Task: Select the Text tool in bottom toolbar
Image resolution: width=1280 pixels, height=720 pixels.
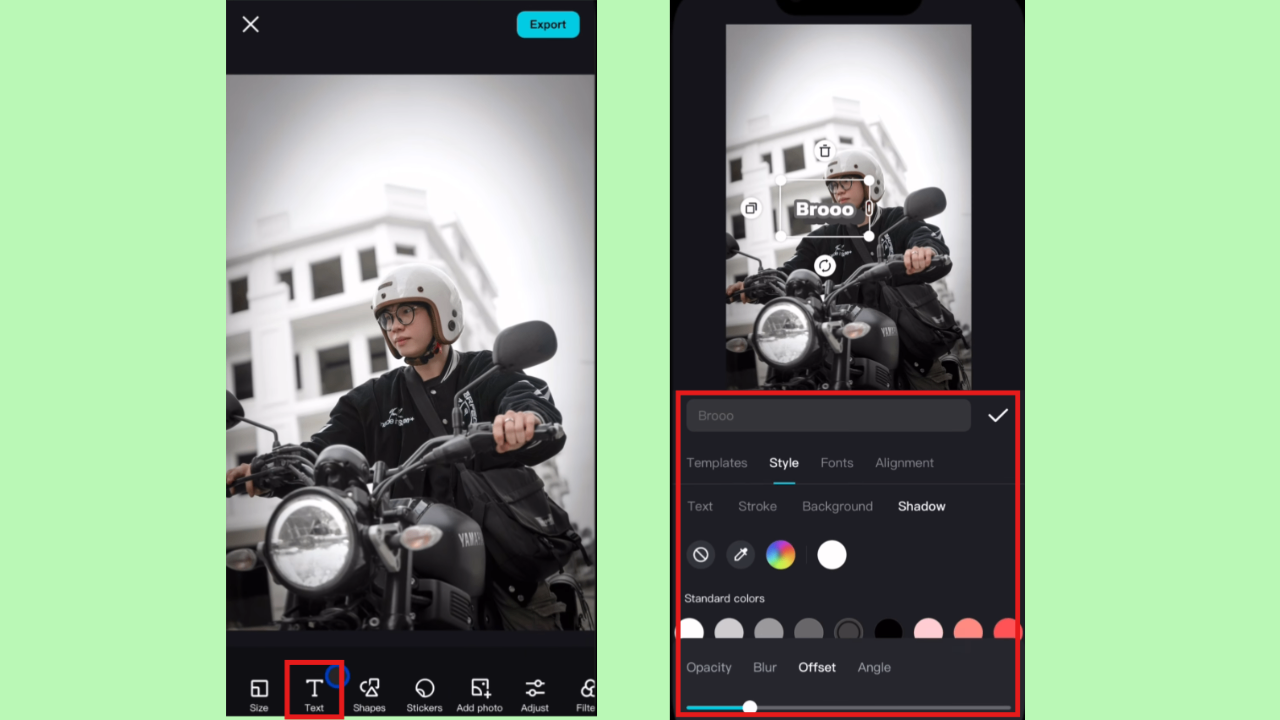Action: click(314, 692)
